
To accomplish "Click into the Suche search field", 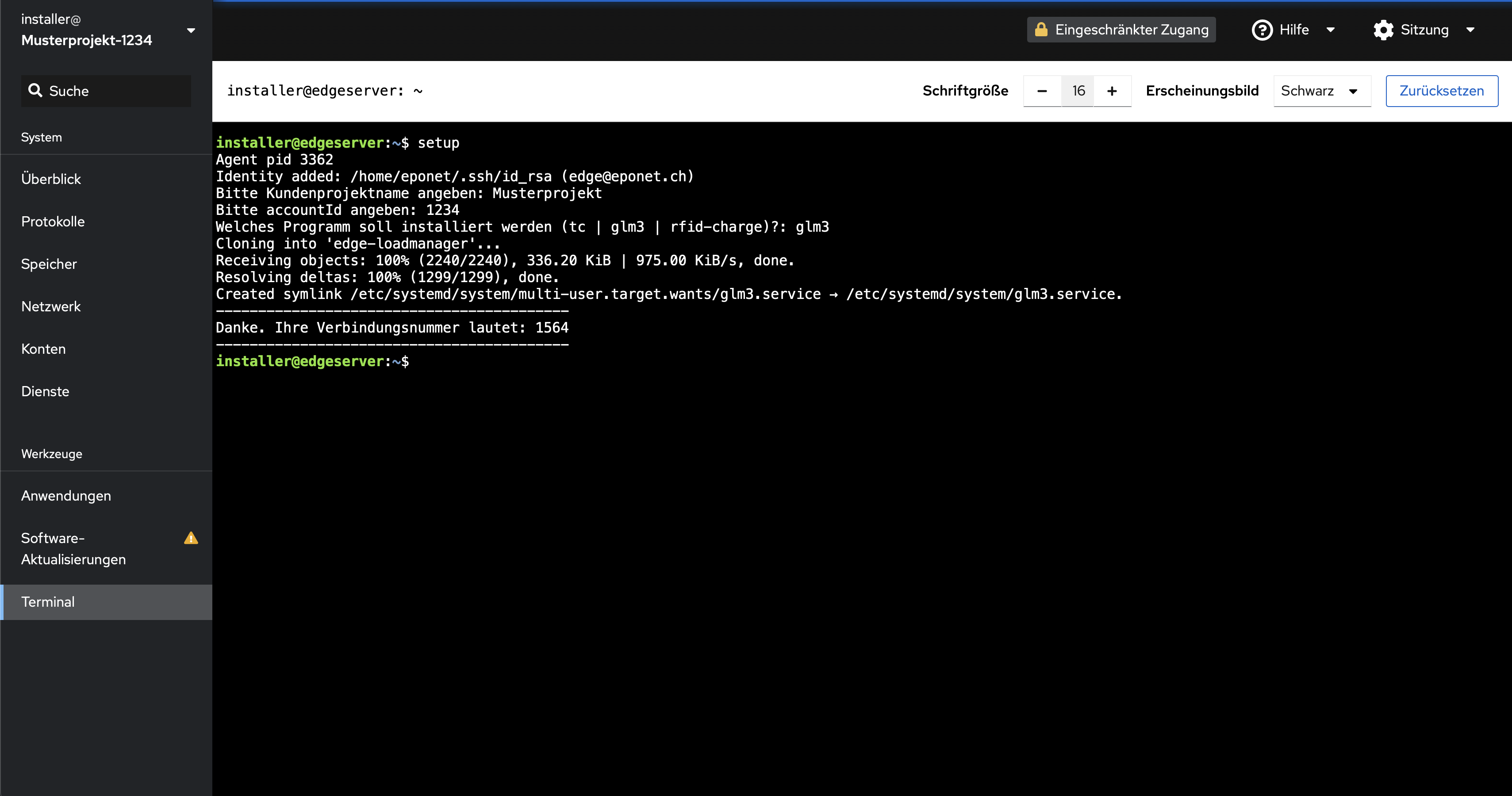I will (106, 91).
